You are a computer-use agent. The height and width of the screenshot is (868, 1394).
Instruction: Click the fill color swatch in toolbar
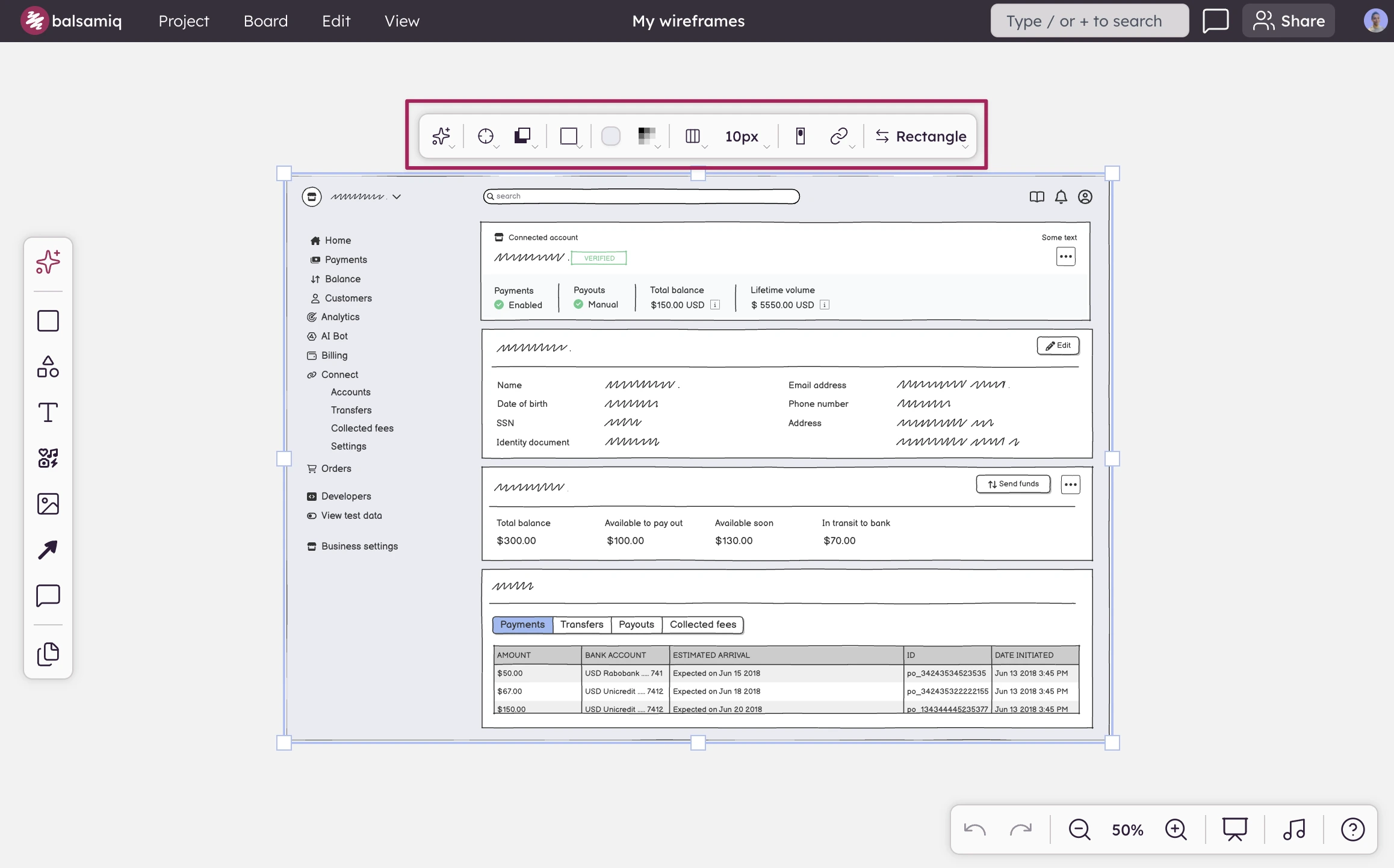(610, 137)
